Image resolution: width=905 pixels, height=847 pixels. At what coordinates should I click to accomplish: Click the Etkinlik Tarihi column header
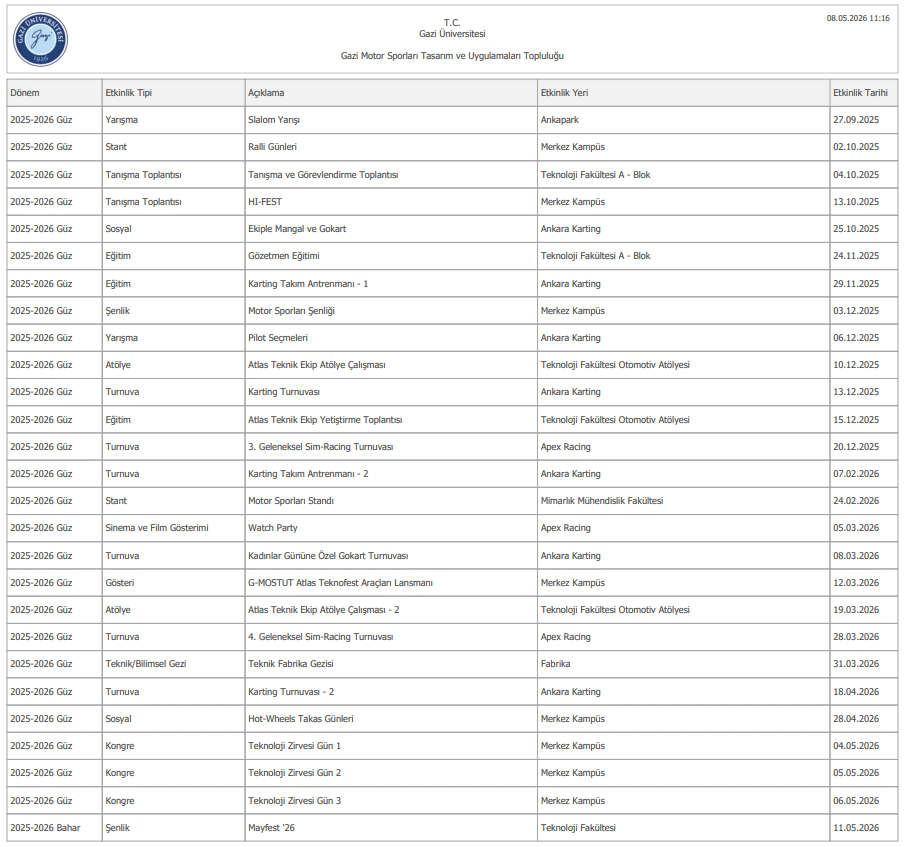click(864, 93)
